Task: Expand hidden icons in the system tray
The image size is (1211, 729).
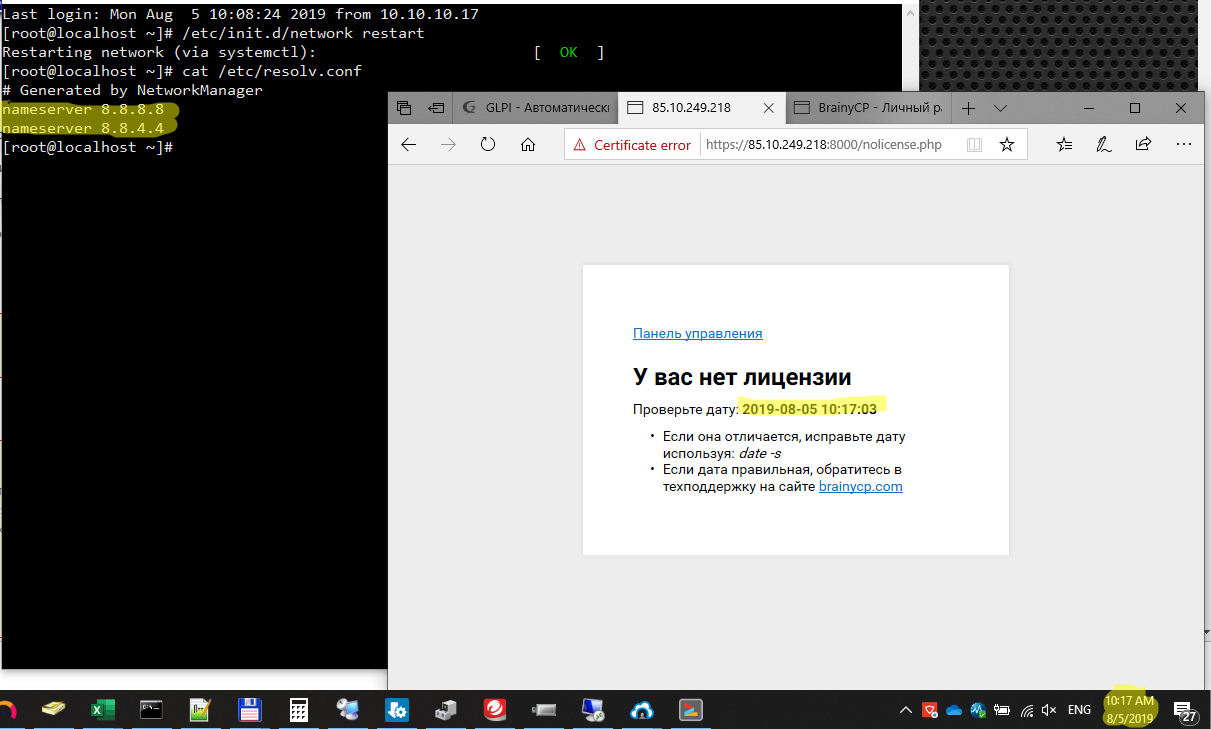Action: point(905,710)
